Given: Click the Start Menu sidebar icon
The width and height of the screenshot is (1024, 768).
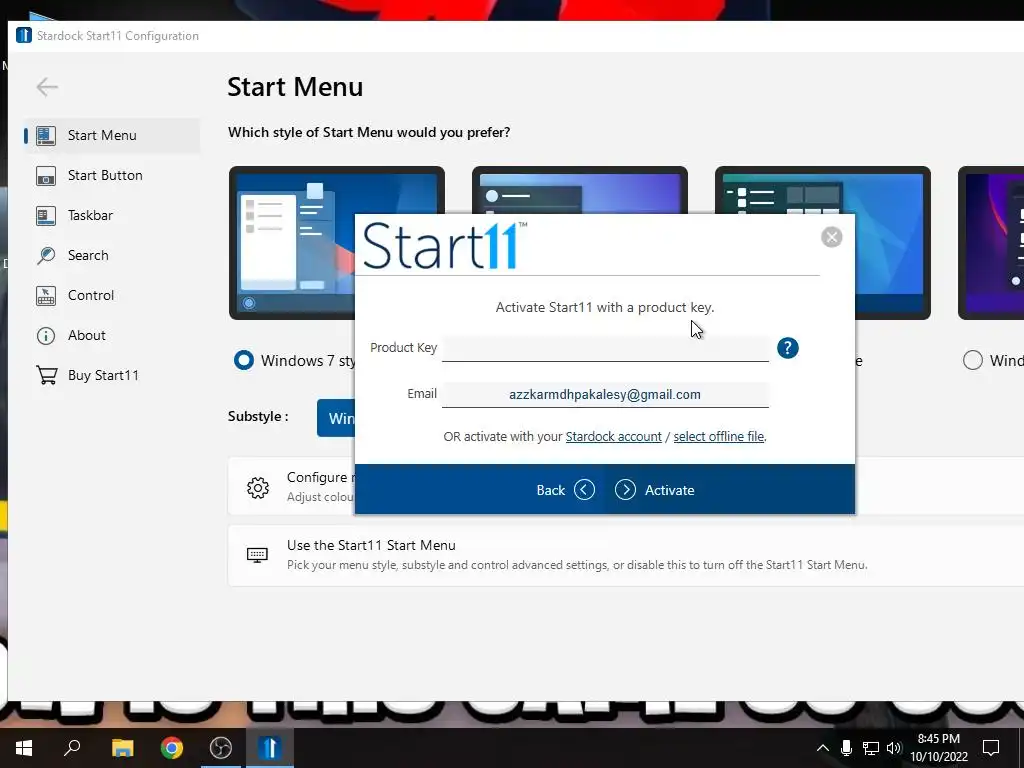Looking at the screenshot, I should [46, 135].
